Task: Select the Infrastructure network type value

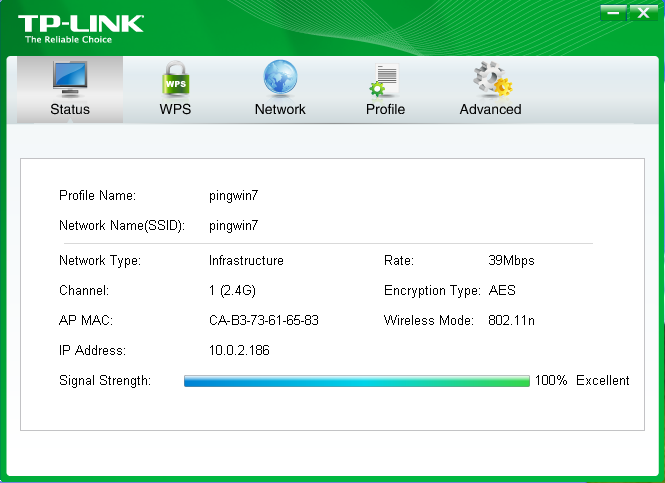Action: [x=246, y=260]
